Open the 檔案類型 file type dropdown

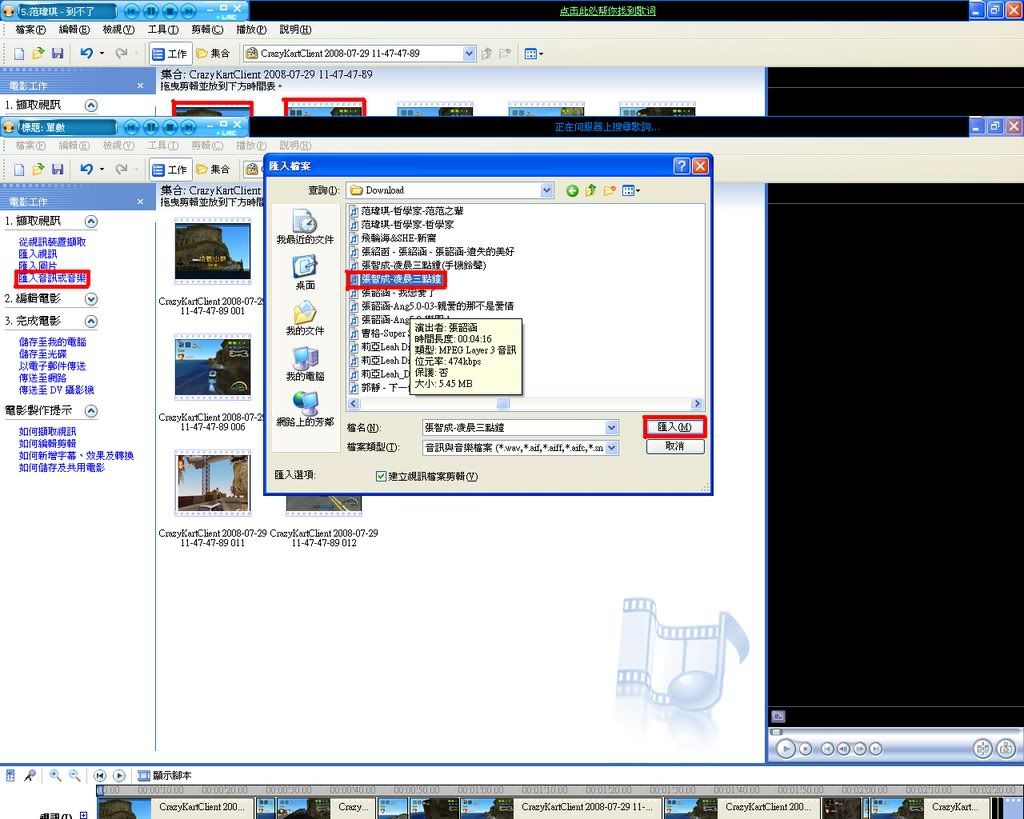(612, 448)
